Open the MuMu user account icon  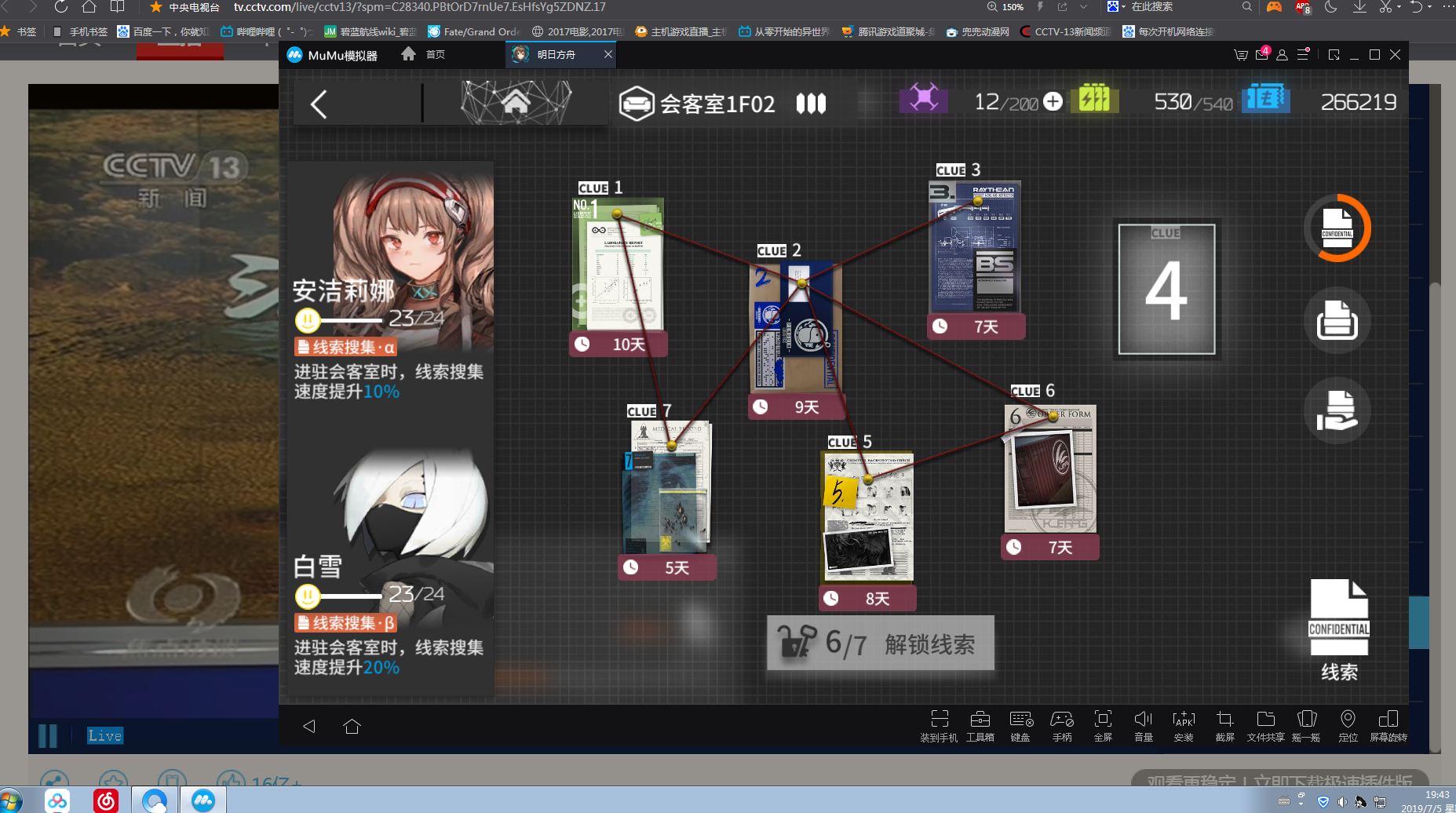[1282, 55]
